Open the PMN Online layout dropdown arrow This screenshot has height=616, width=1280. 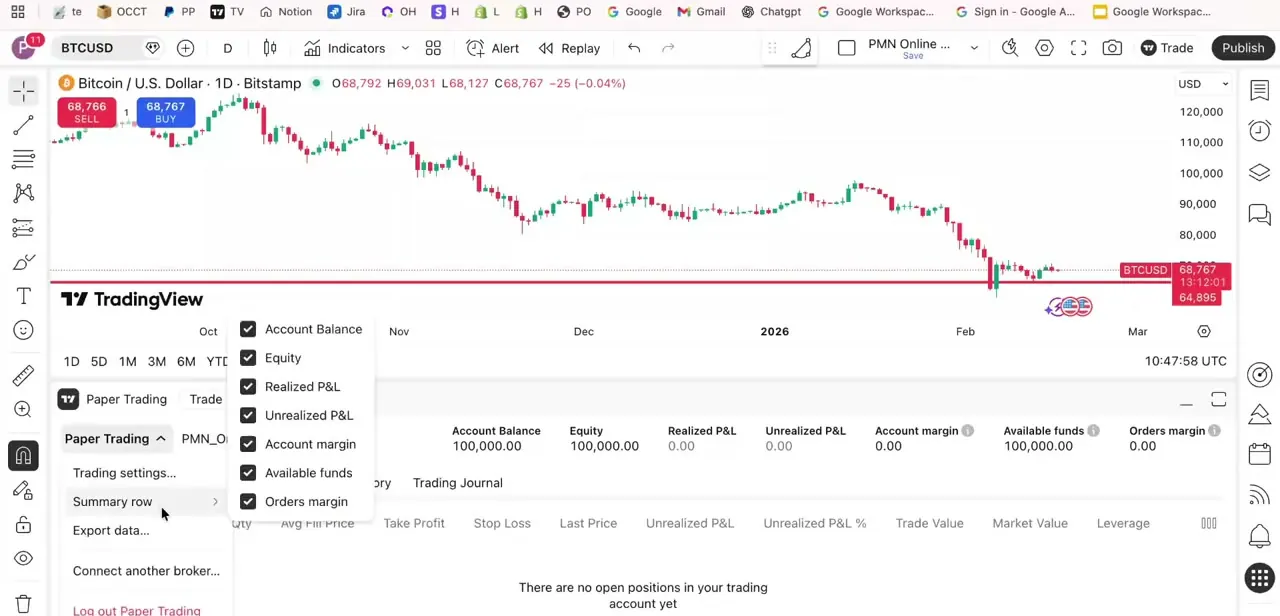[974, 48]
